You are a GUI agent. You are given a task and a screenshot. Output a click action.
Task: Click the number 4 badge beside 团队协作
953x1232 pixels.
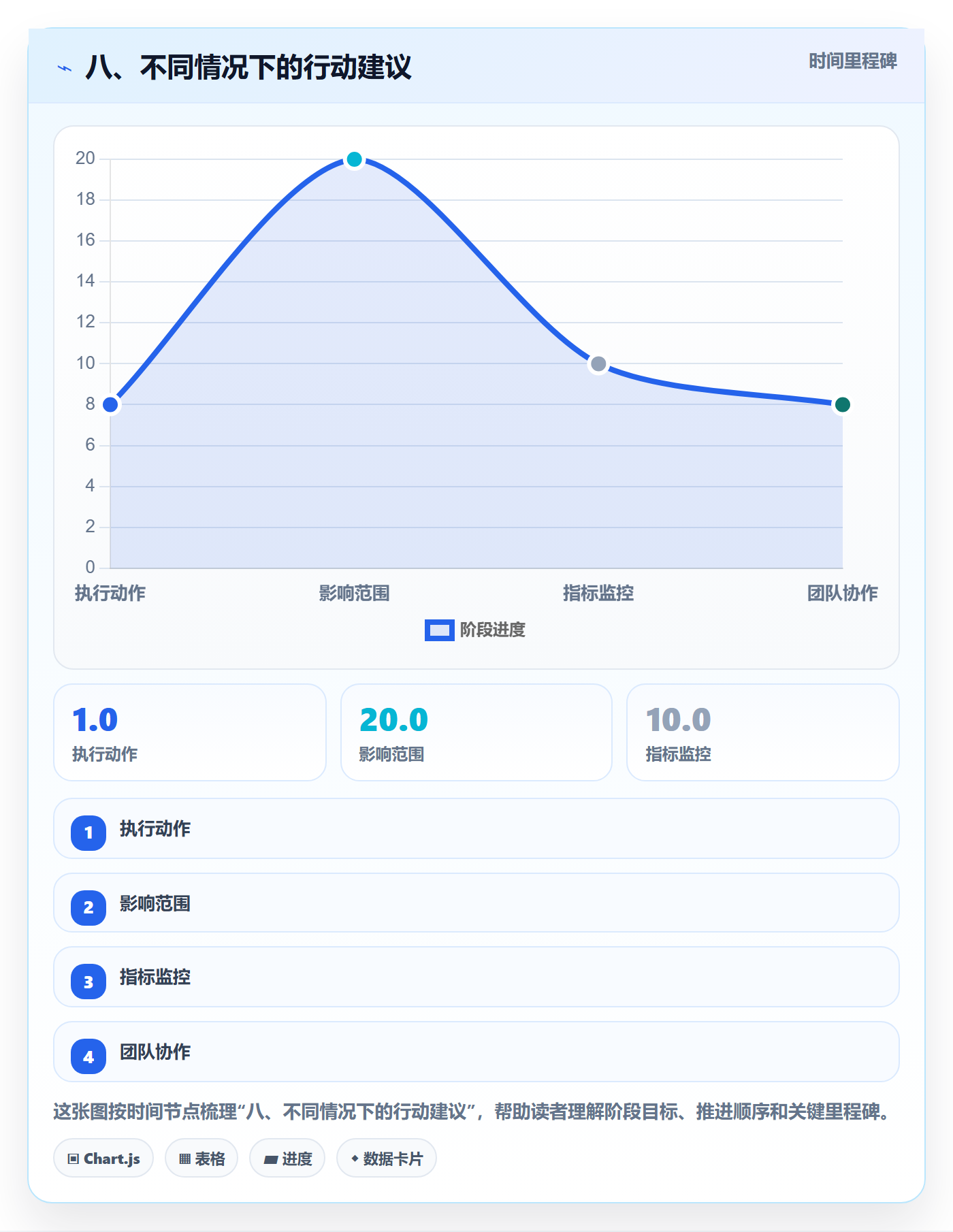click(88, 1056)
